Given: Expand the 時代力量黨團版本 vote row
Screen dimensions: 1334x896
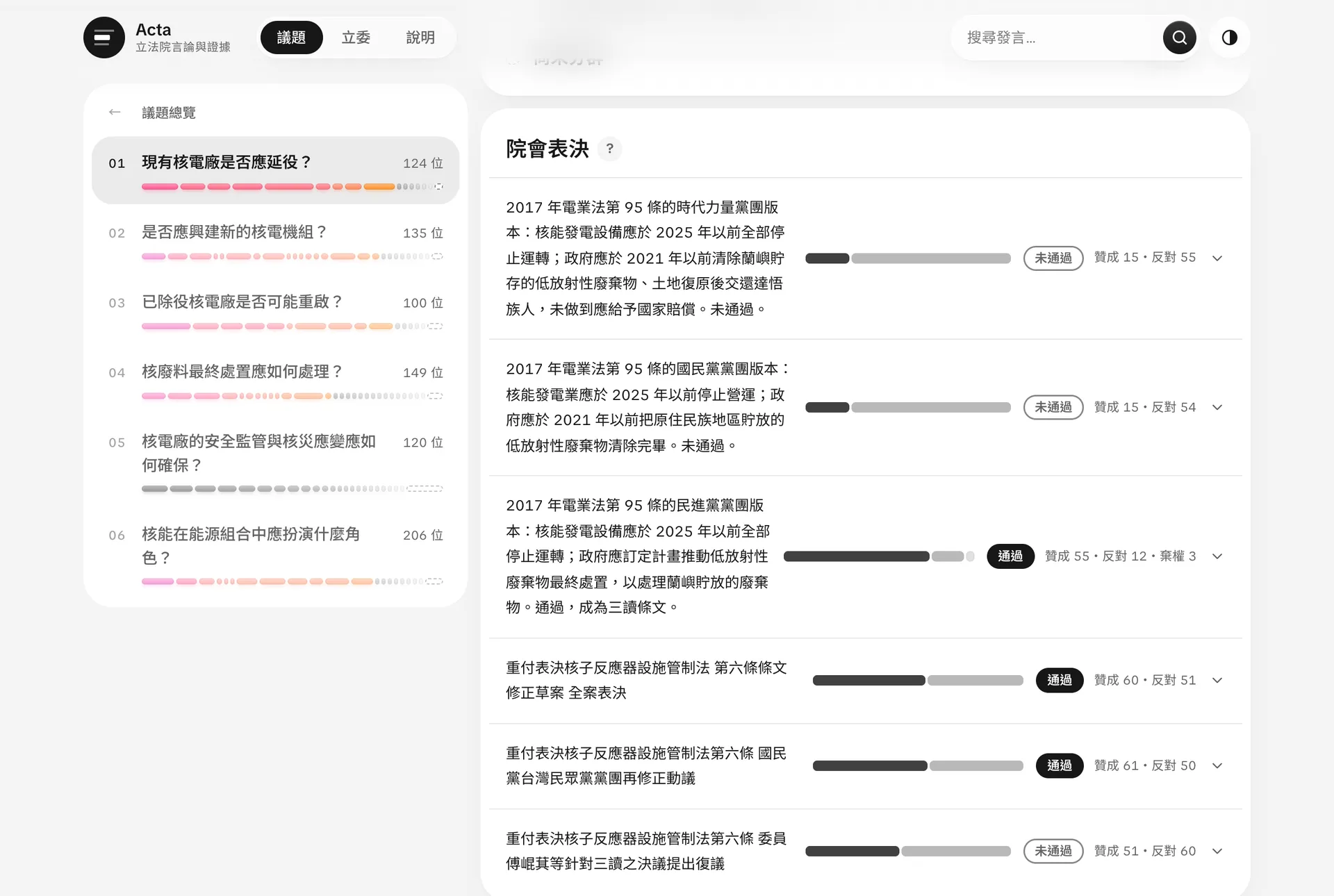Looking at the screenshot, I should tap(865, 258).
